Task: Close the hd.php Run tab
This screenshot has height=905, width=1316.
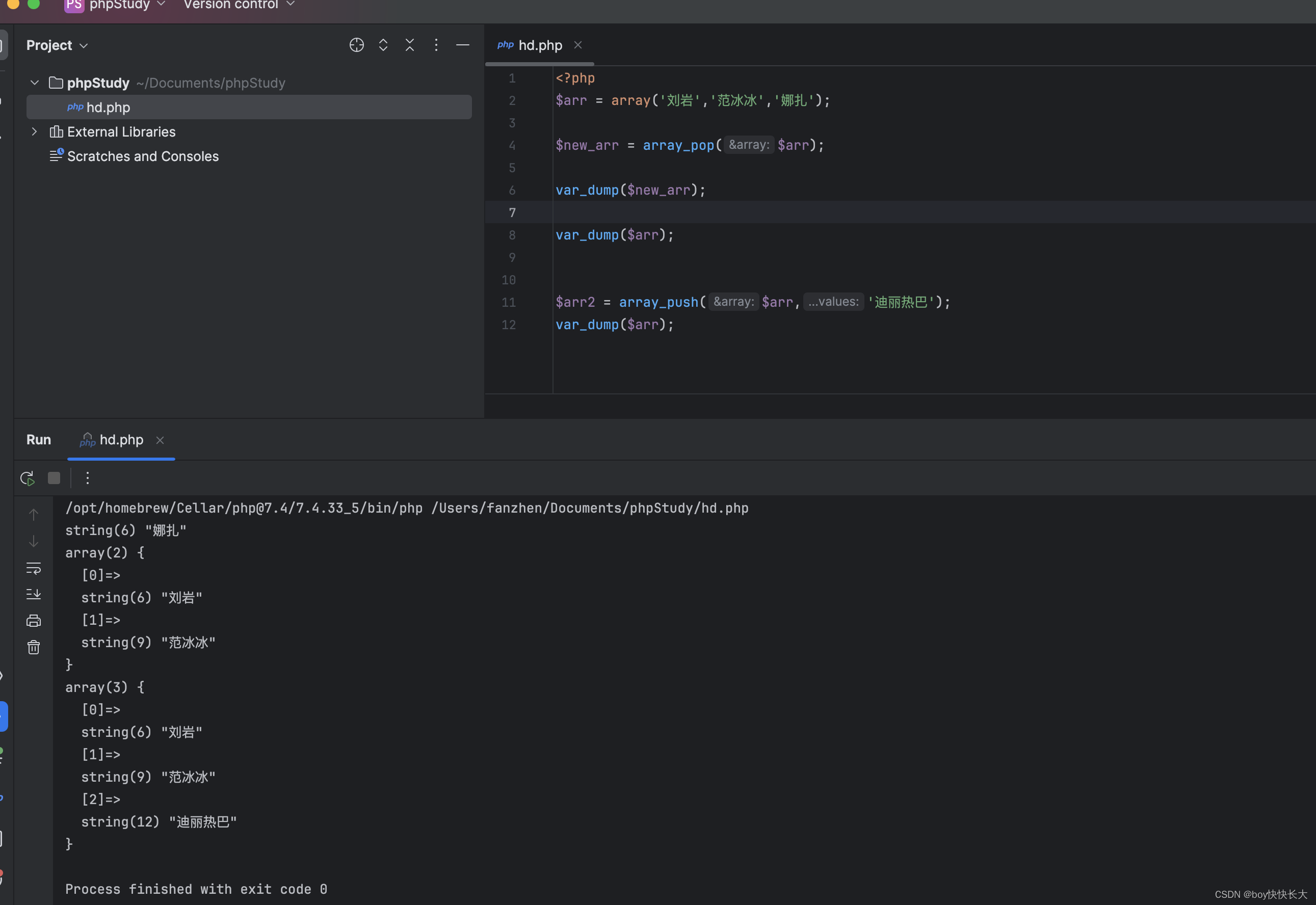Action: (160, 440)
